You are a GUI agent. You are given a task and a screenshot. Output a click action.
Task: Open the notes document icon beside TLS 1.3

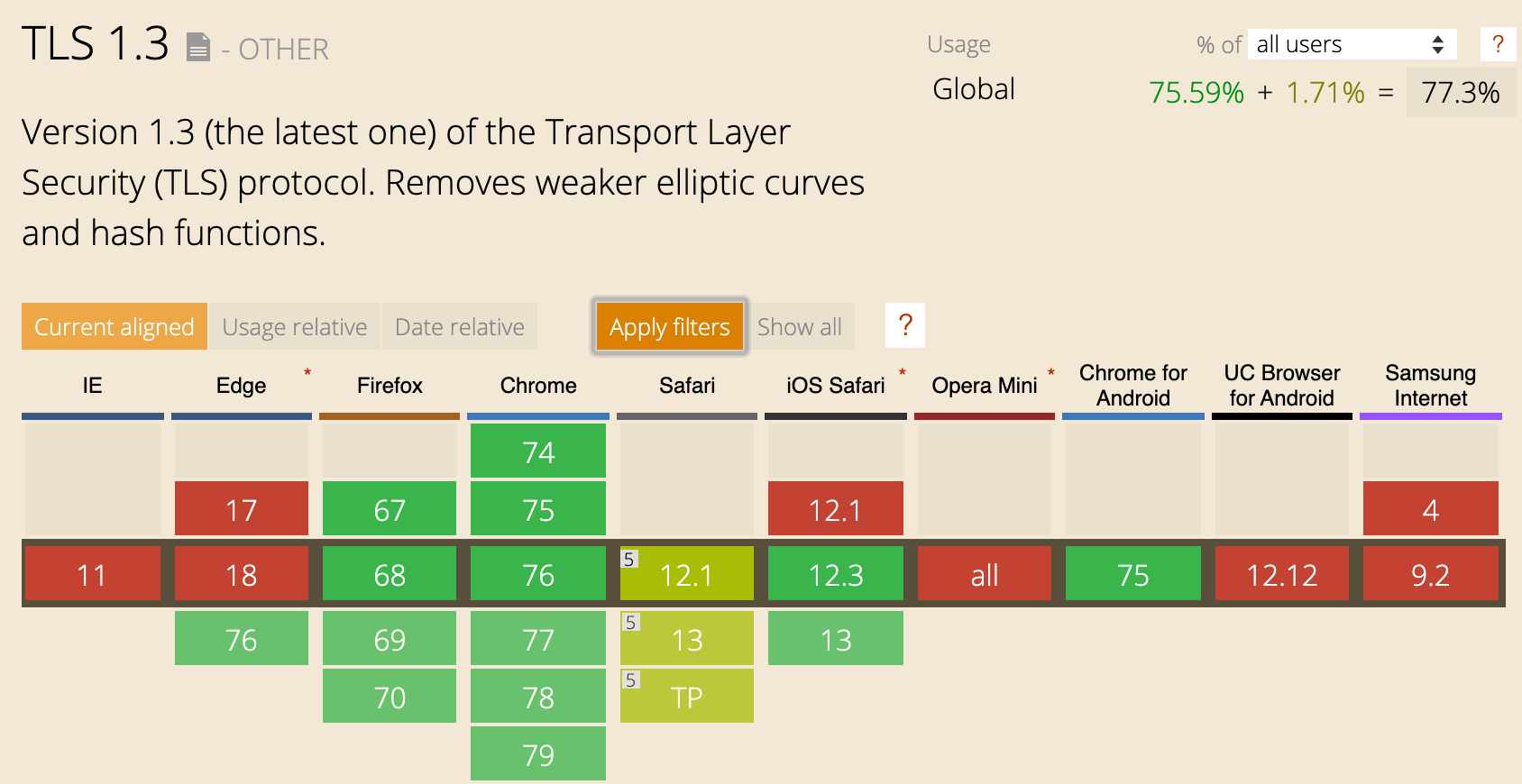(x=197, y=47)
